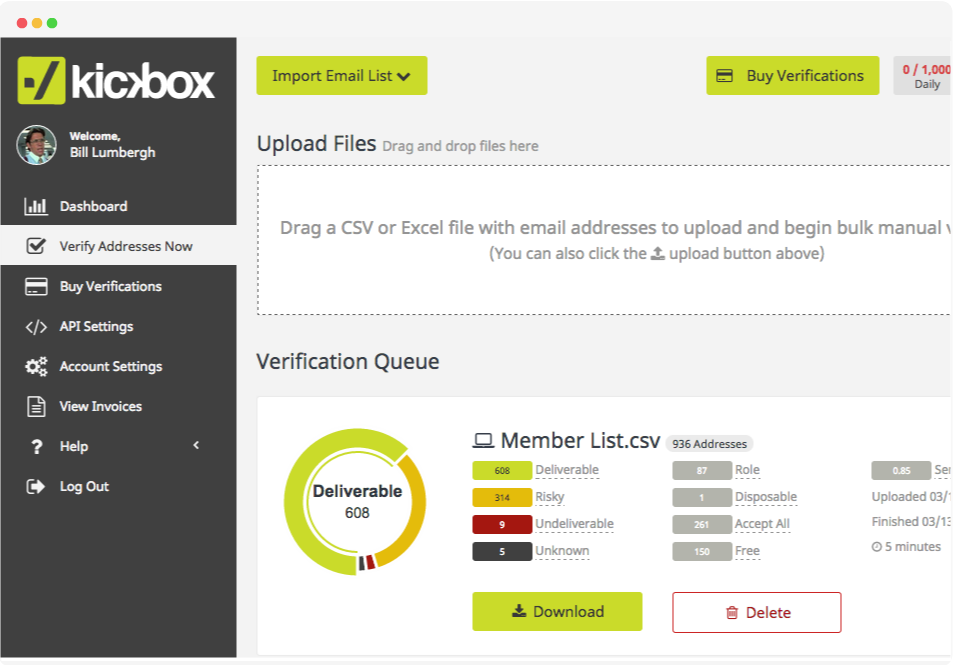
Task: Click the Help question mark icon
Action: 37,447
